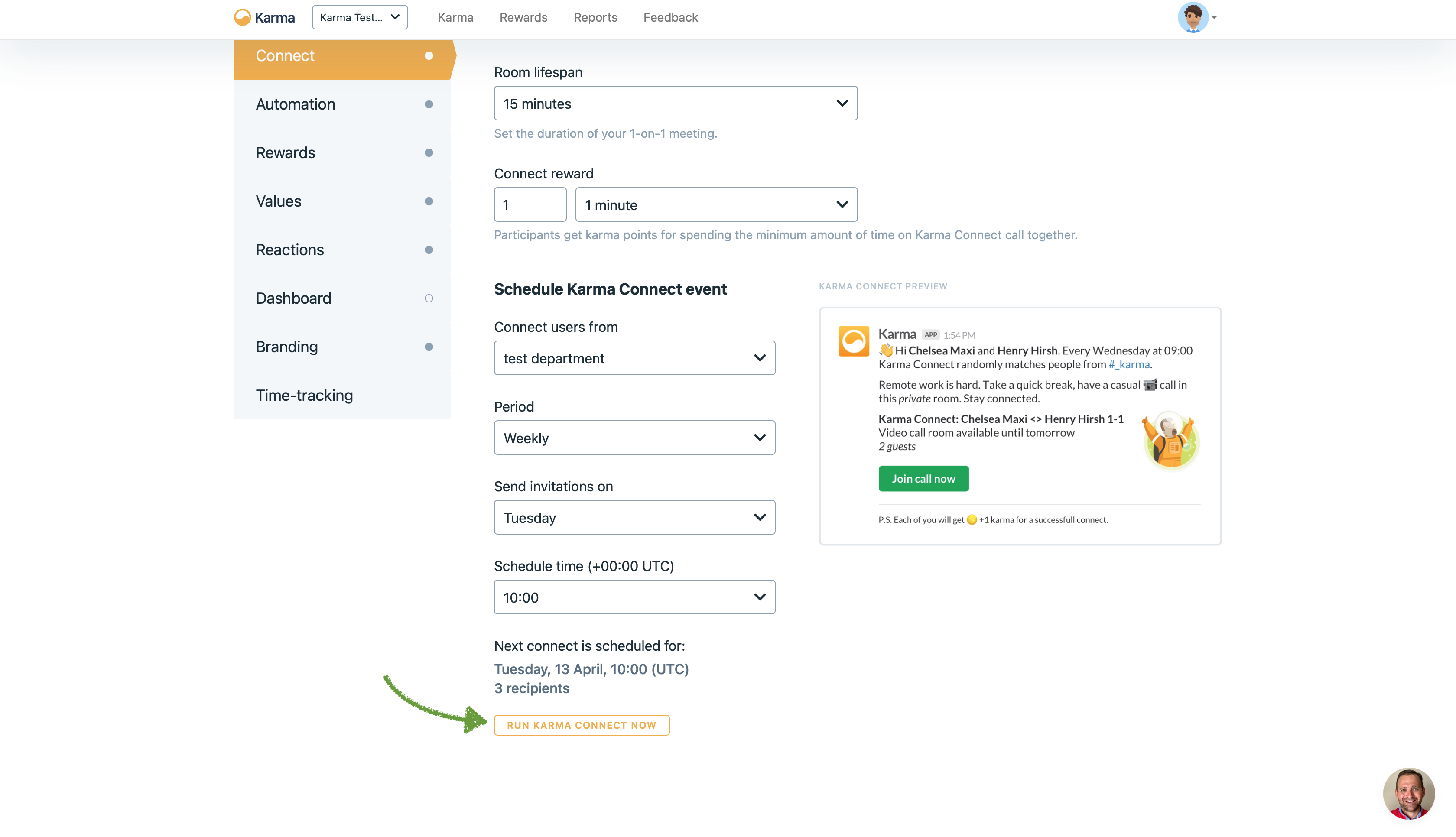Click the green Join call now button
Image resolution: width=1456 pixels, height=837 pixels.
(923, 479)
